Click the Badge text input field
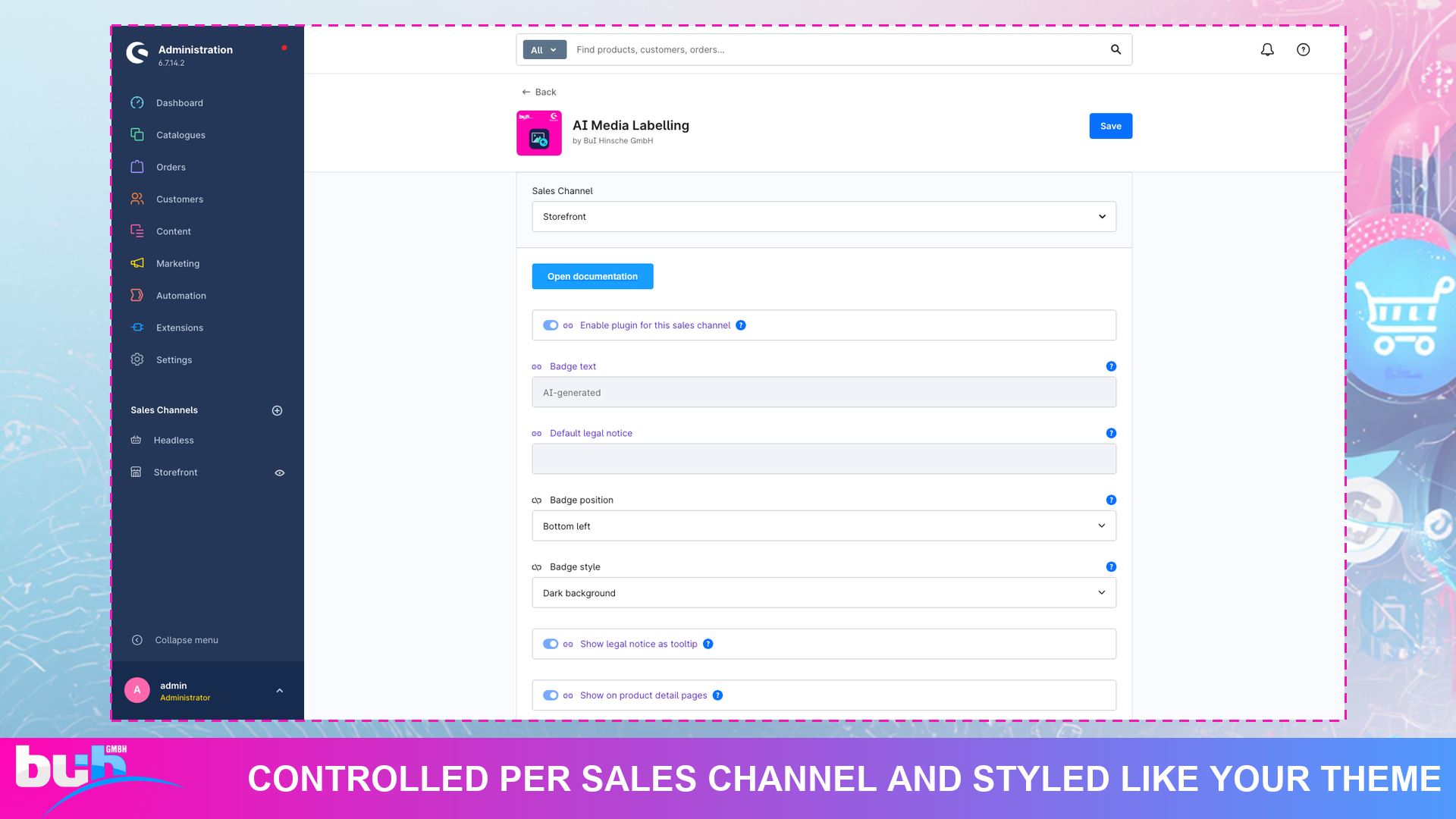Viewport: 1456px width, 819px height. 824,392
